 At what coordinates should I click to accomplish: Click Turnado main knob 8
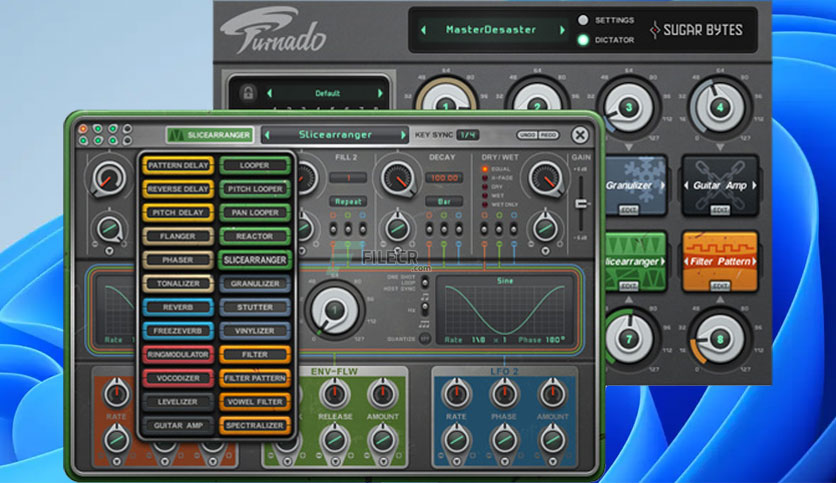click(x=720, y=339)
